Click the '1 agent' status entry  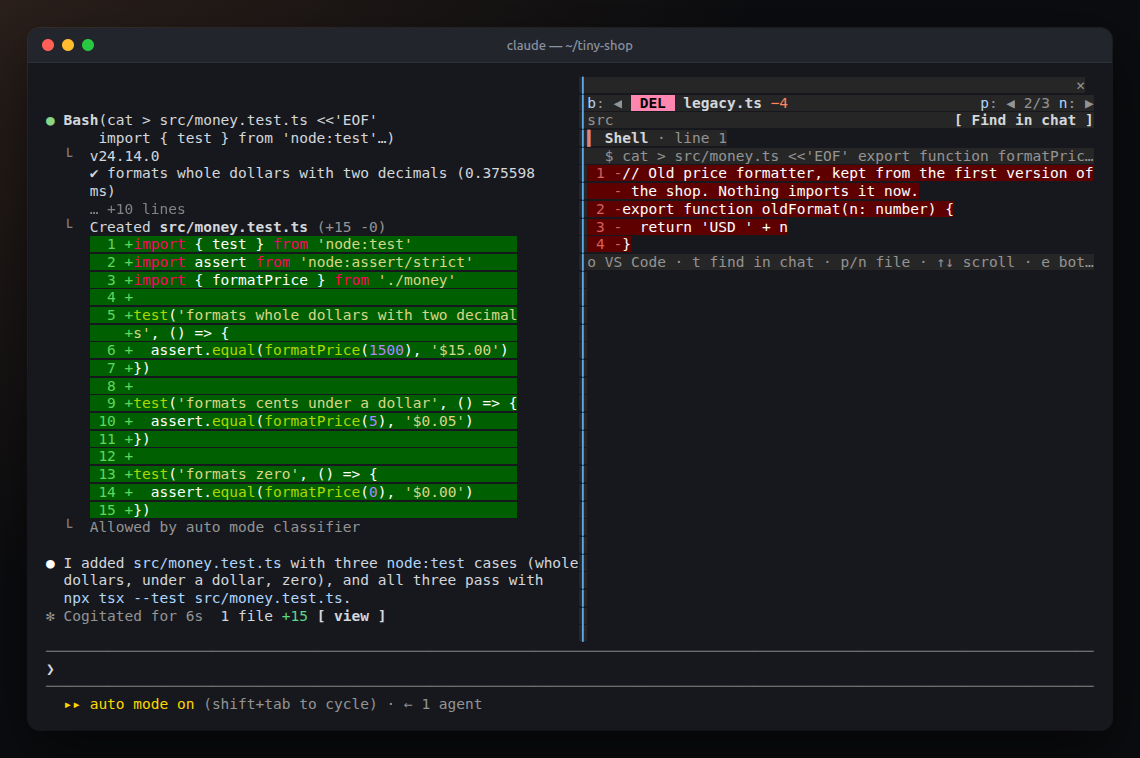tap(451, 704)
